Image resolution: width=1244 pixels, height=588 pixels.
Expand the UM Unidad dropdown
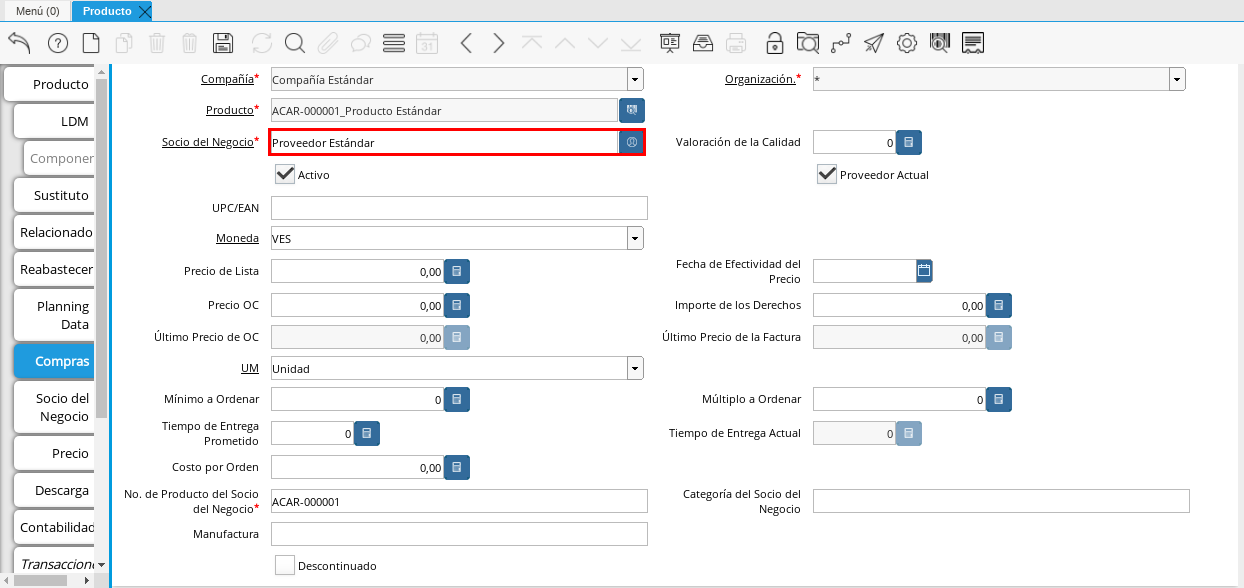(635, 369)
